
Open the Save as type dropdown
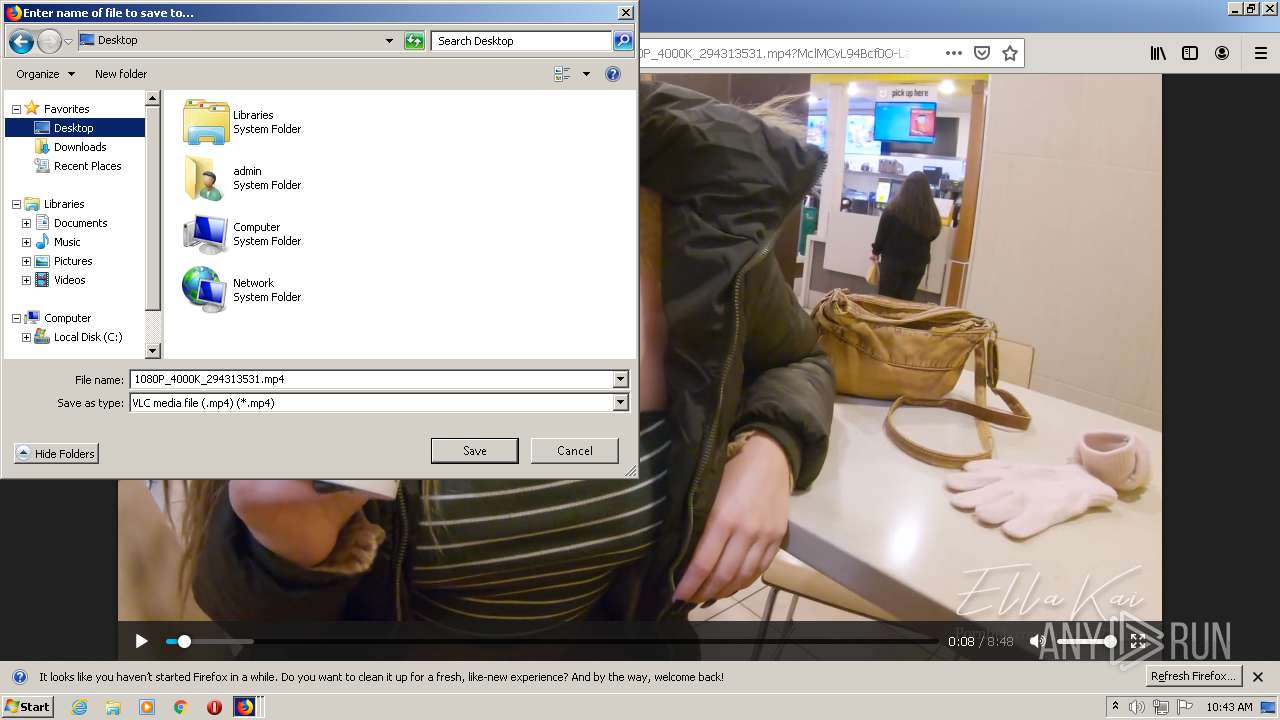pyautogui.click(x=620, y=403)
